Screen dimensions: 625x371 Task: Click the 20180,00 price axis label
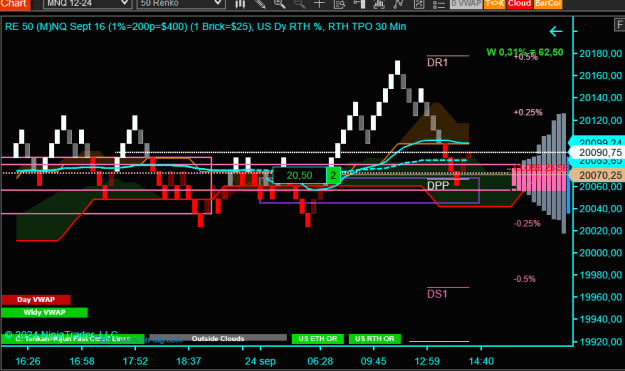coord(600,53)
